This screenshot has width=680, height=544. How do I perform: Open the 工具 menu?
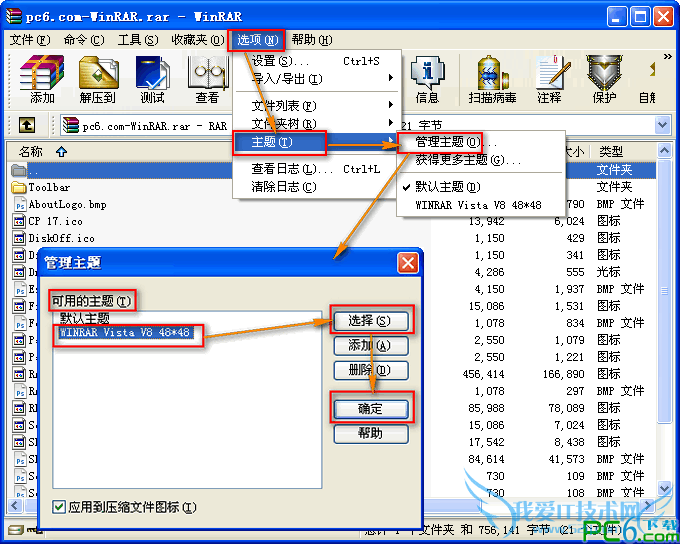click(138, 40)
